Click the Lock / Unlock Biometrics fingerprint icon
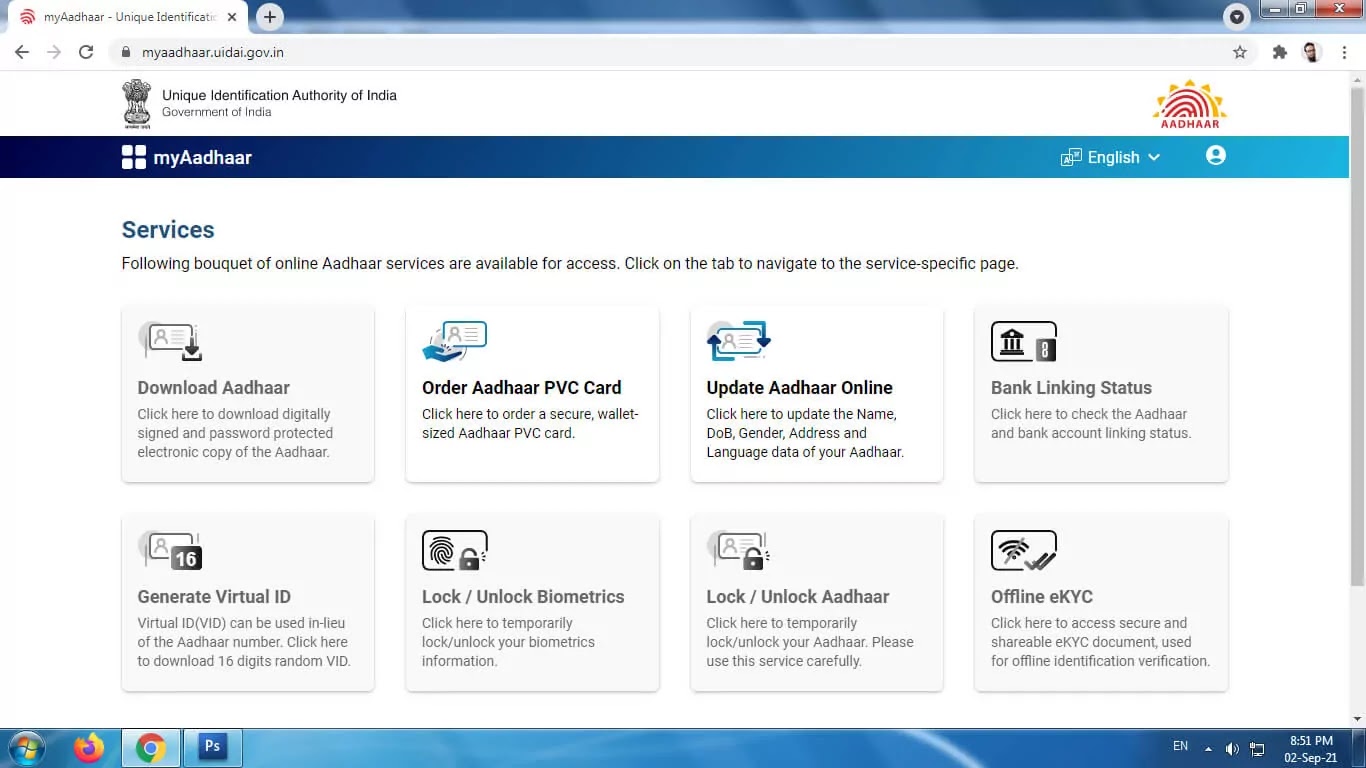Screen dimensions: 1366x768 455,551
